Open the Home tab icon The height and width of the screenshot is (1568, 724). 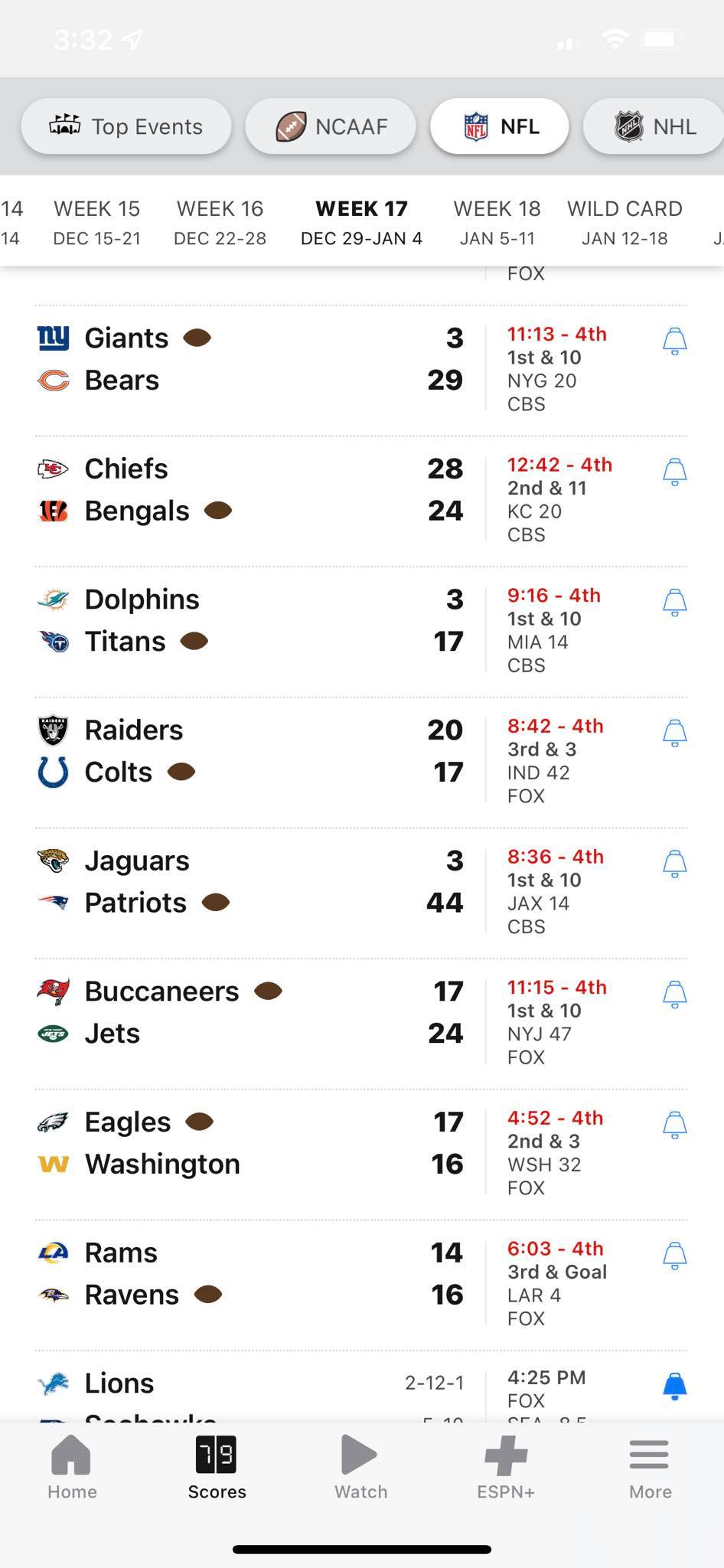click(x=71, y=1454)
